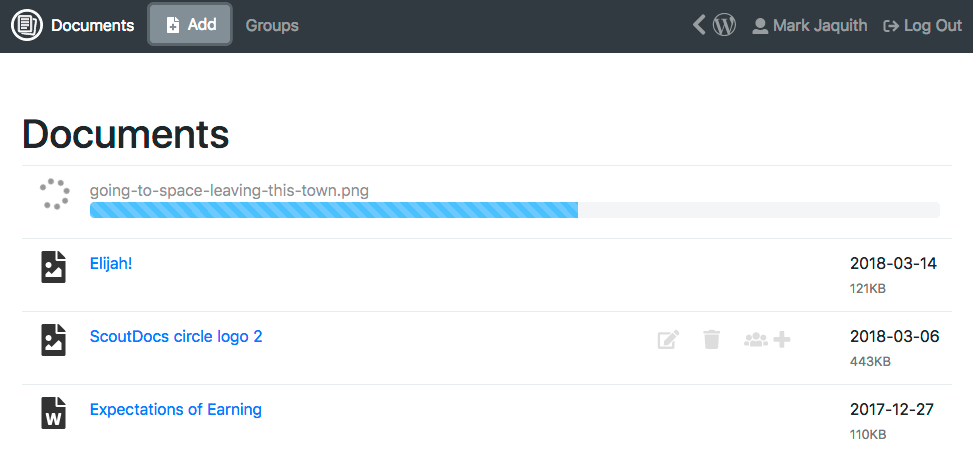
Task: Open the Expectations of Earning document
Action: 176,409
